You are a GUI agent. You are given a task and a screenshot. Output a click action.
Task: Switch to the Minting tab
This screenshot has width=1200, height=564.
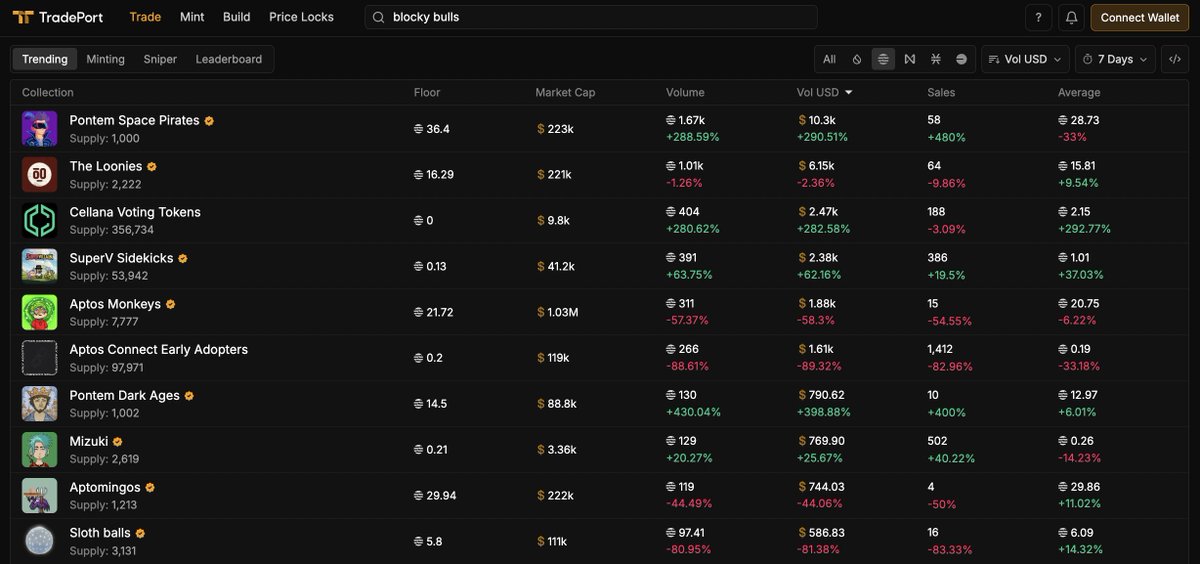[106, 59]
